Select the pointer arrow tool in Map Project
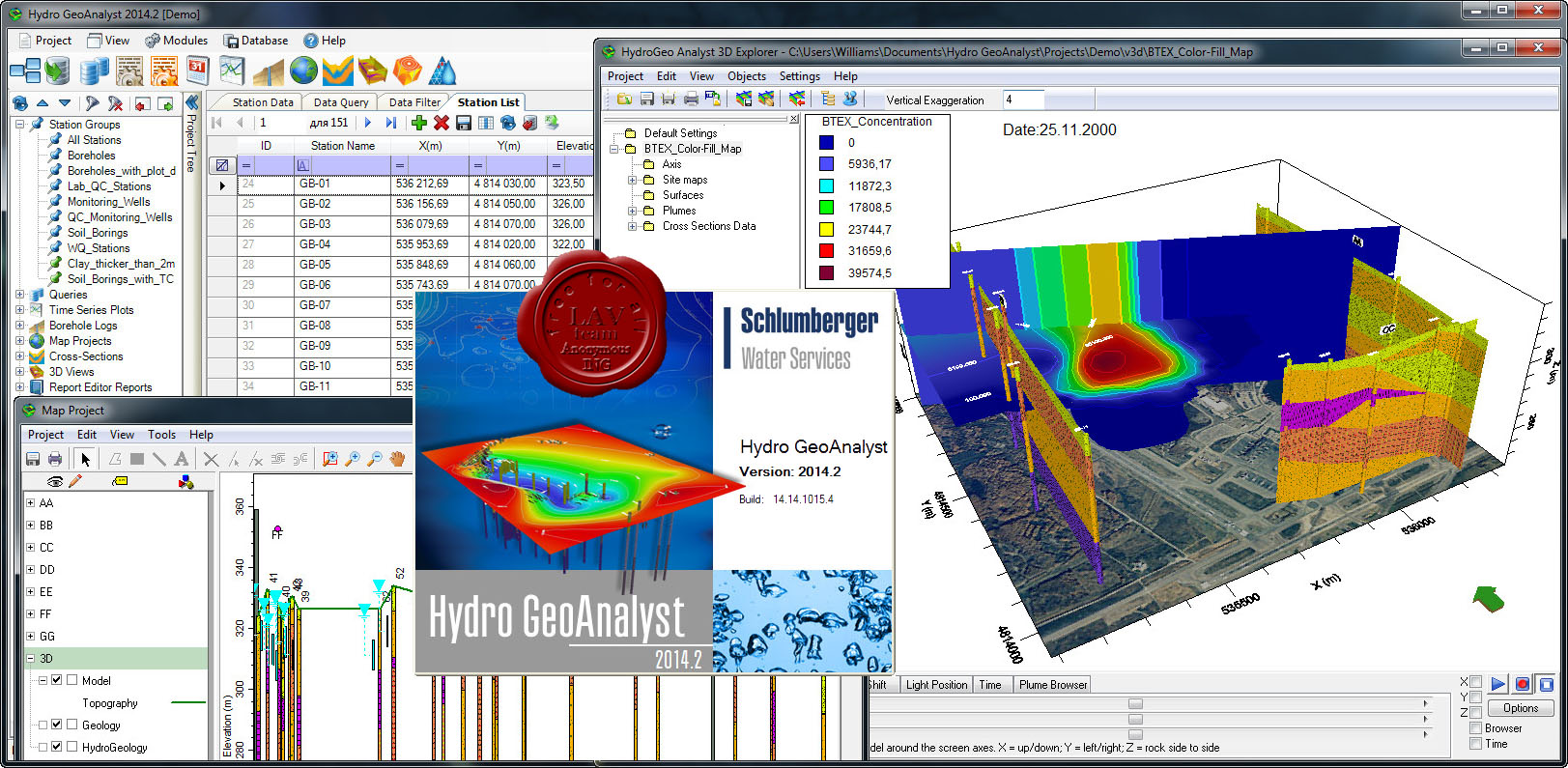 (x=85, y=459)
